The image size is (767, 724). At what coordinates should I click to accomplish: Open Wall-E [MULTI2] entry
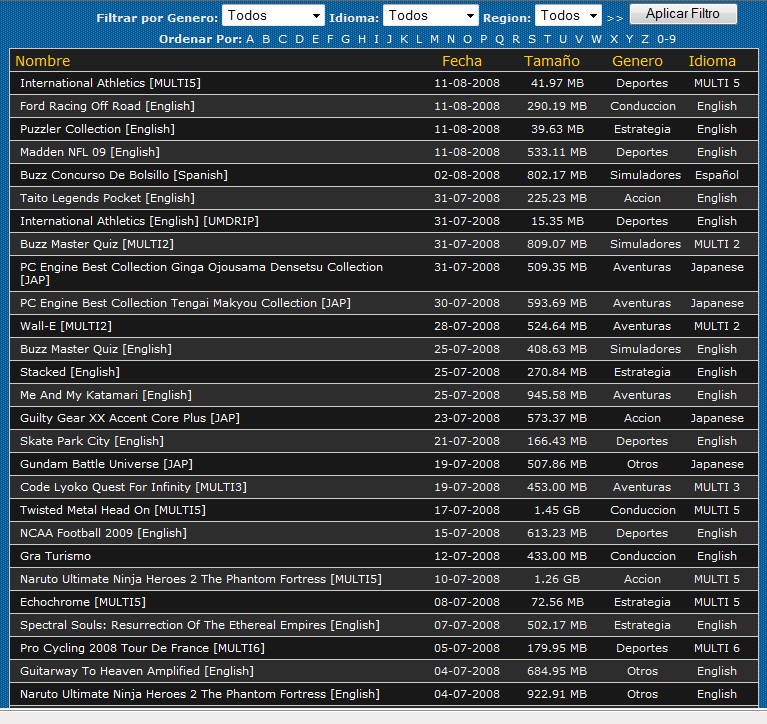pos(66,326)
